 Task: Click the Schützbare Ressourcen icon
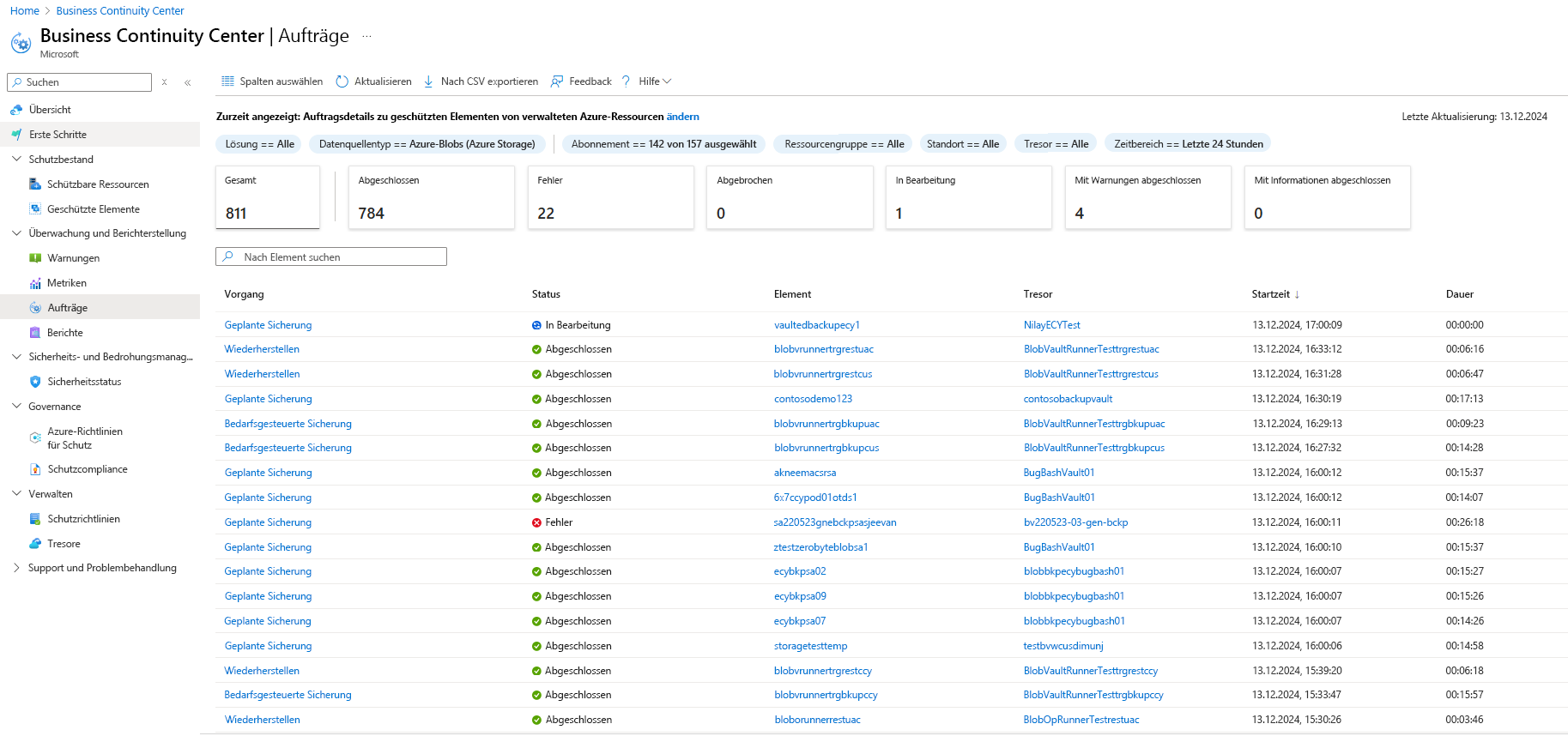pos(35,184)
